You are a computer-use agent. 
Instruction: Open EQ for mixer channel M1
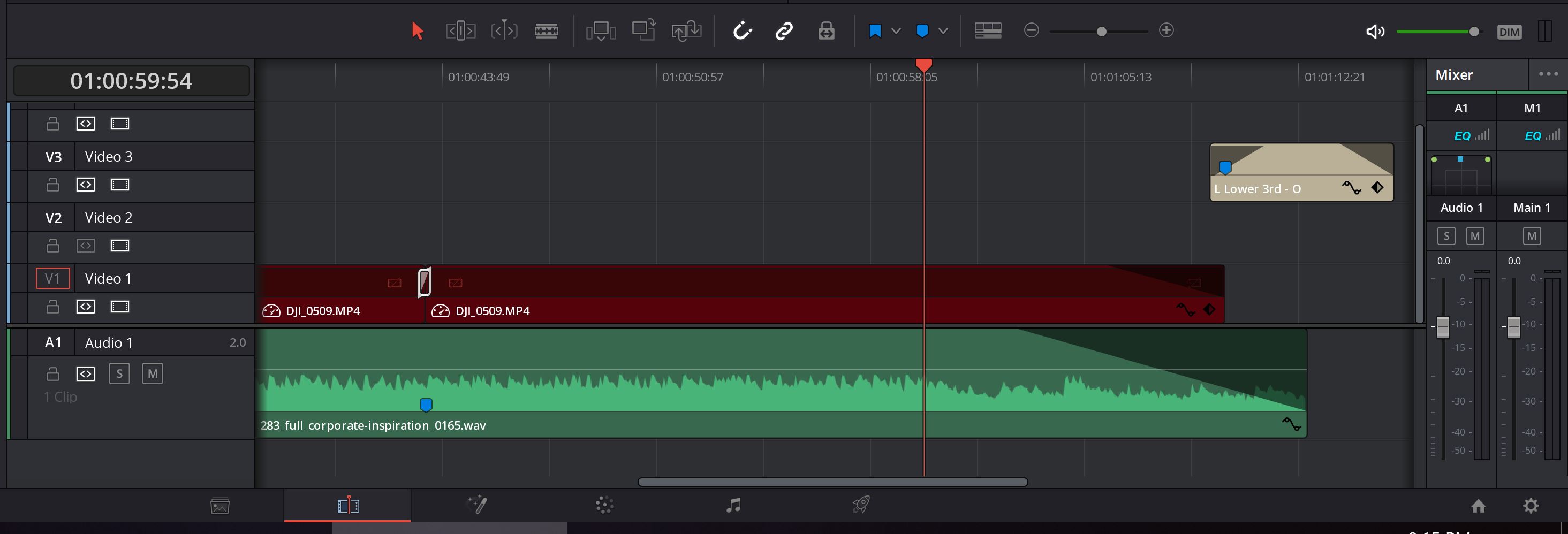1533,135
